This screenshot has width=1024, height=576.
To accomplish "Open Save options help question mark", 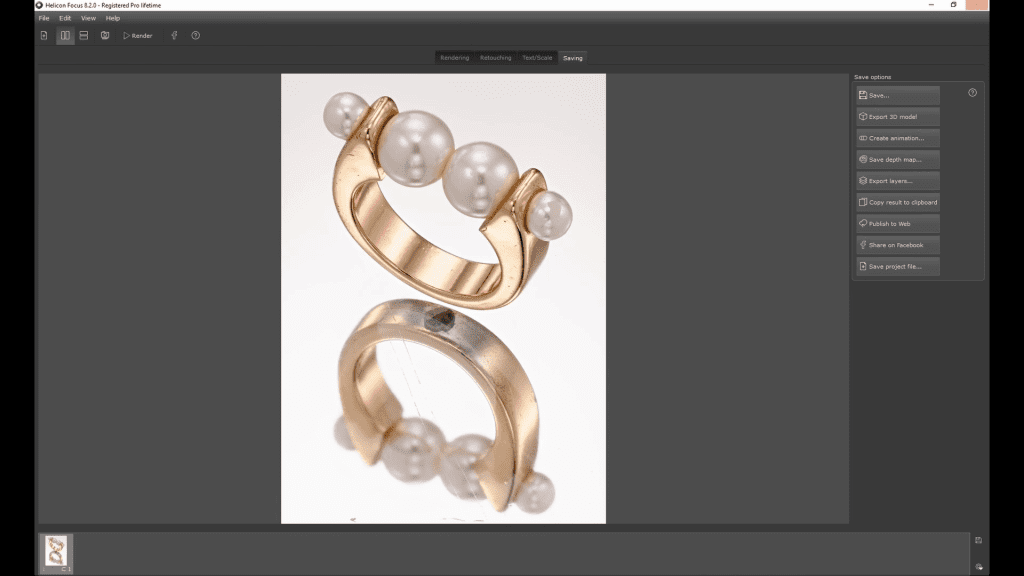I will pyautogui.click(x=972, y=93).
